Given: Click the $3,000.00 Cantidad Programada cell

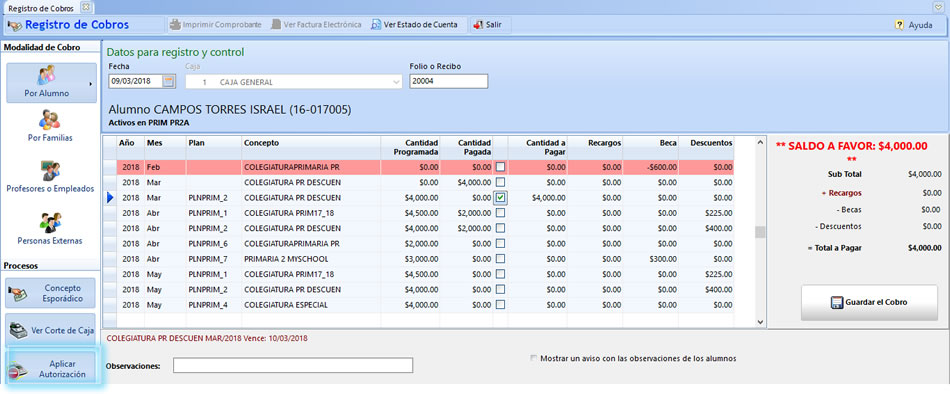Looking at the screenshot, I should [410, 259].
